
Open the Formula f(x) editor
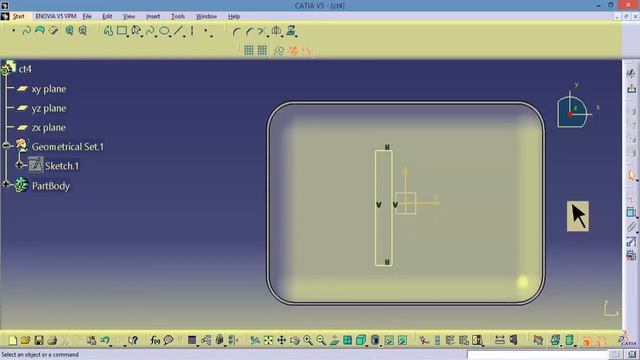click(x=155, y=340)
